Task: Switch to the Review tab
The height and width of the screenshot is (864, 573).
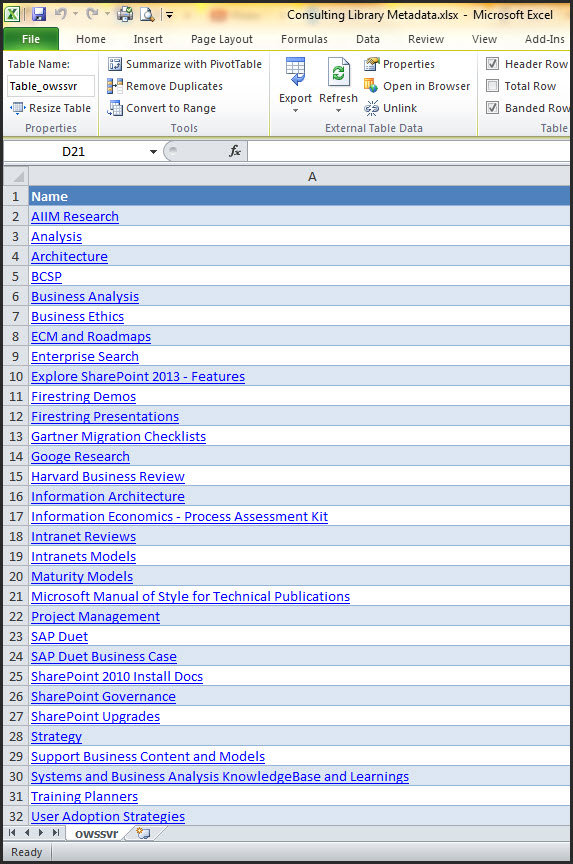Action: click(x=426, y=39)
